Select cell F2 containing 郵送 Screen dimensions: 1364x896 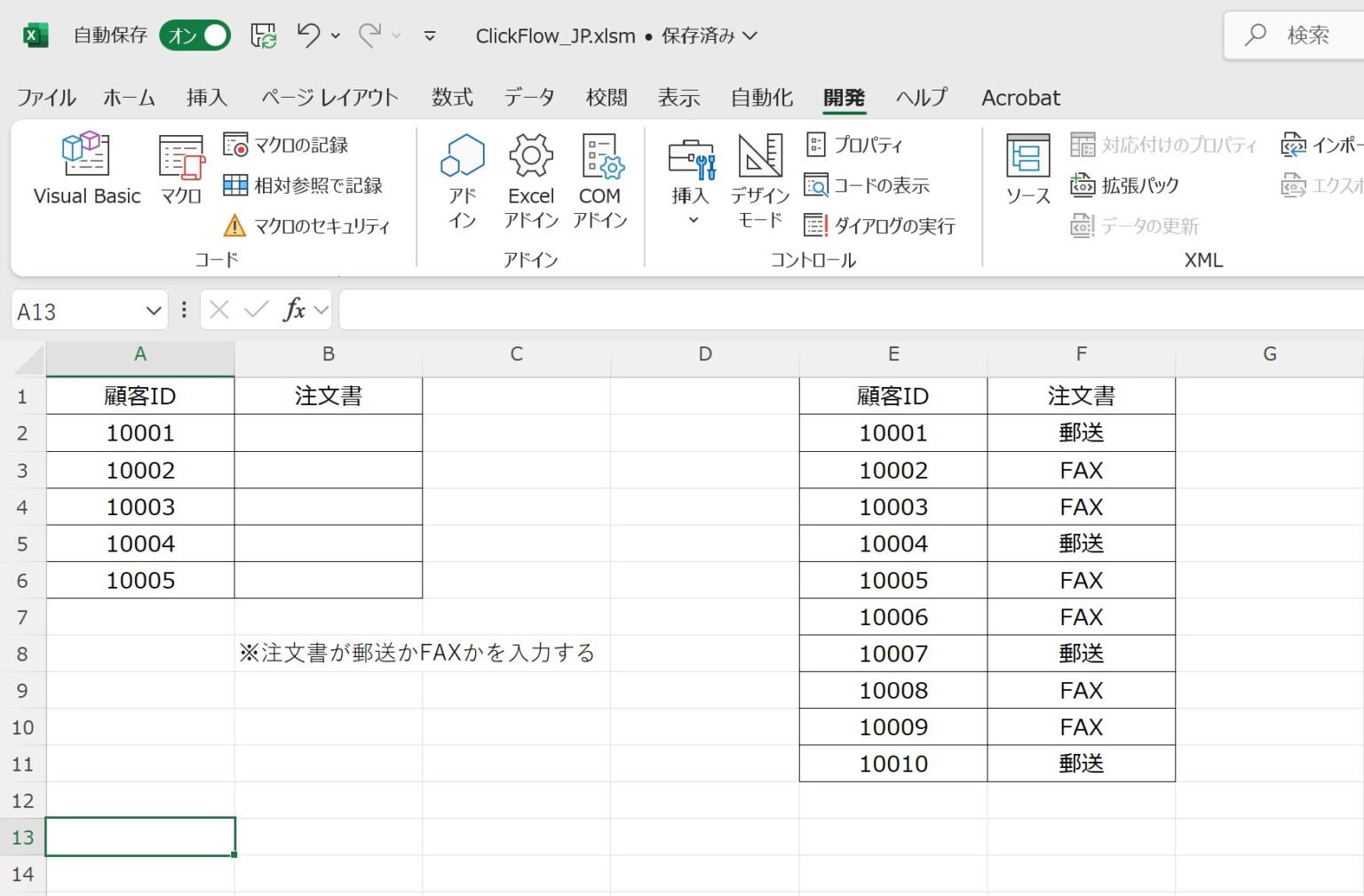1081,432
